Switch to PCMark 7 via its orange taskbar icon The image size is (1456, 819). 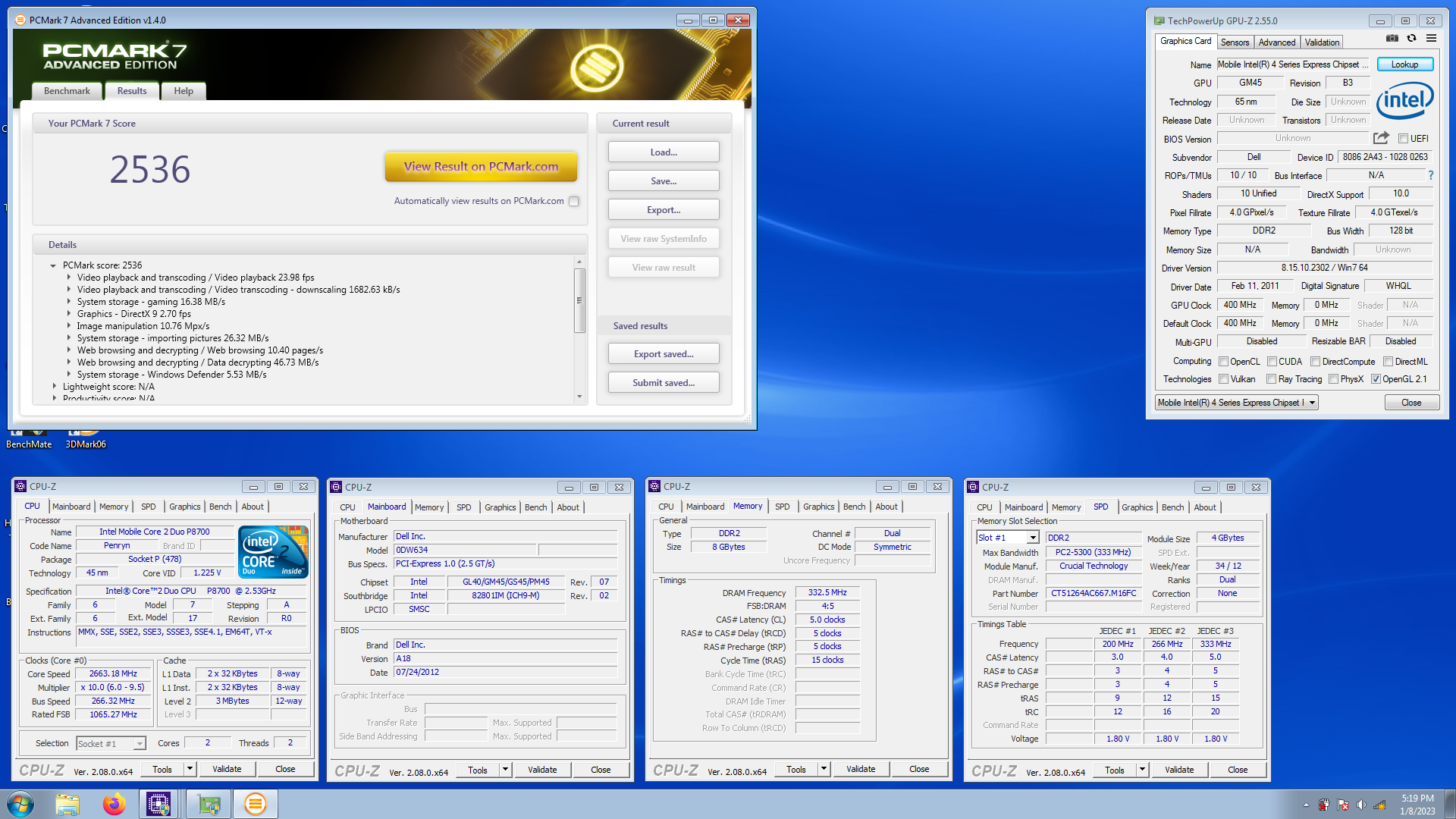[x=256, y=804]
